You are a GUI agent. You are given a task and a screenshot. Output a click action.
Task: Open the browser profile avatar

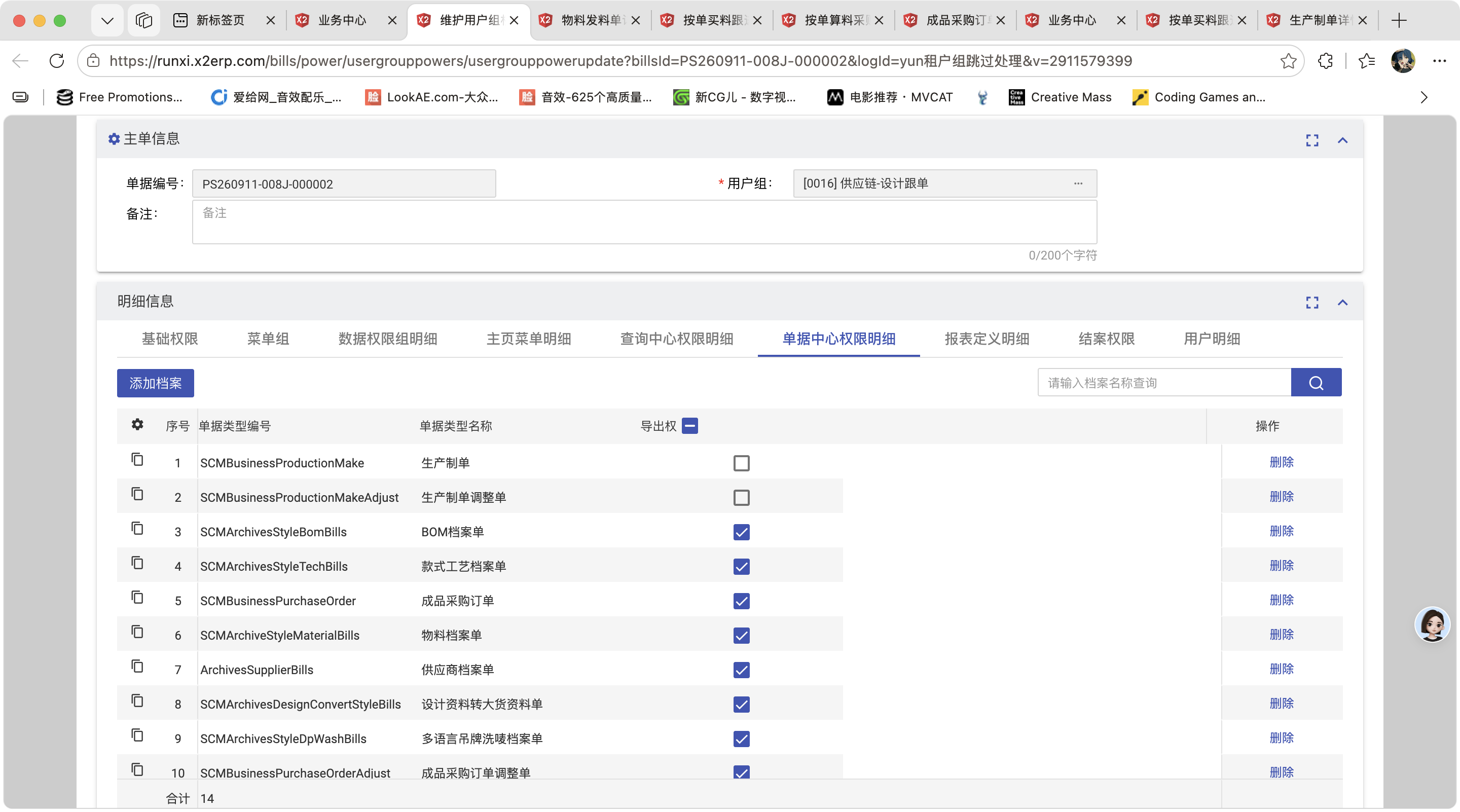1403,61
